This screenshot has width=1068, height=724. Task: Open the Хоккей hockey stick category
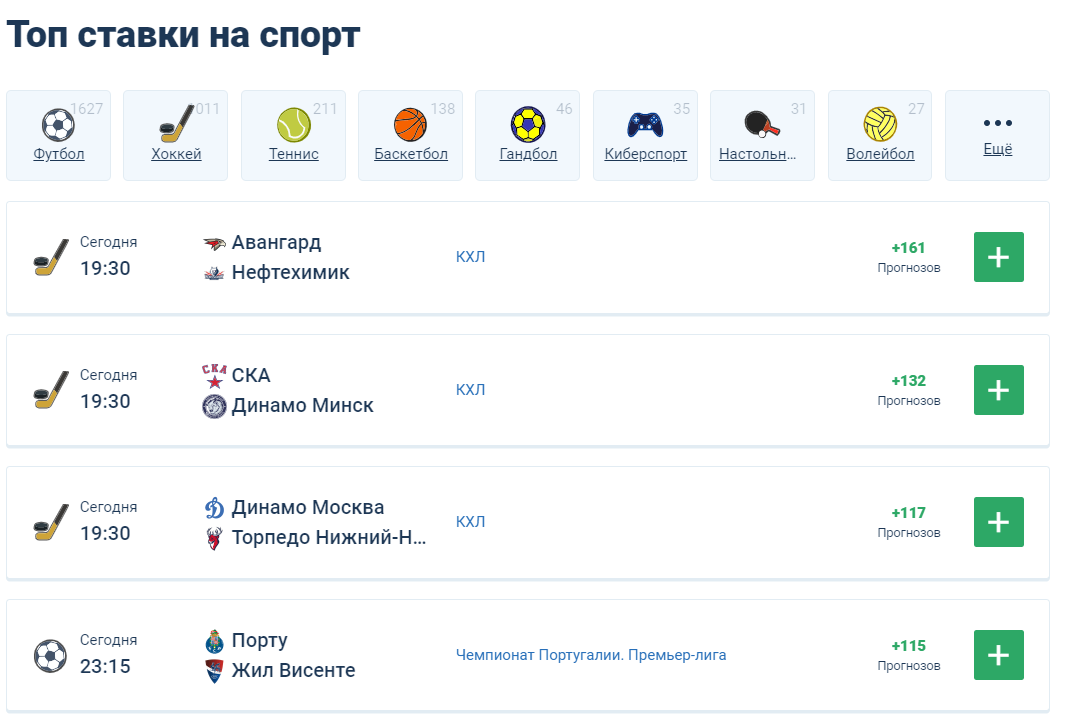point(176,136)
